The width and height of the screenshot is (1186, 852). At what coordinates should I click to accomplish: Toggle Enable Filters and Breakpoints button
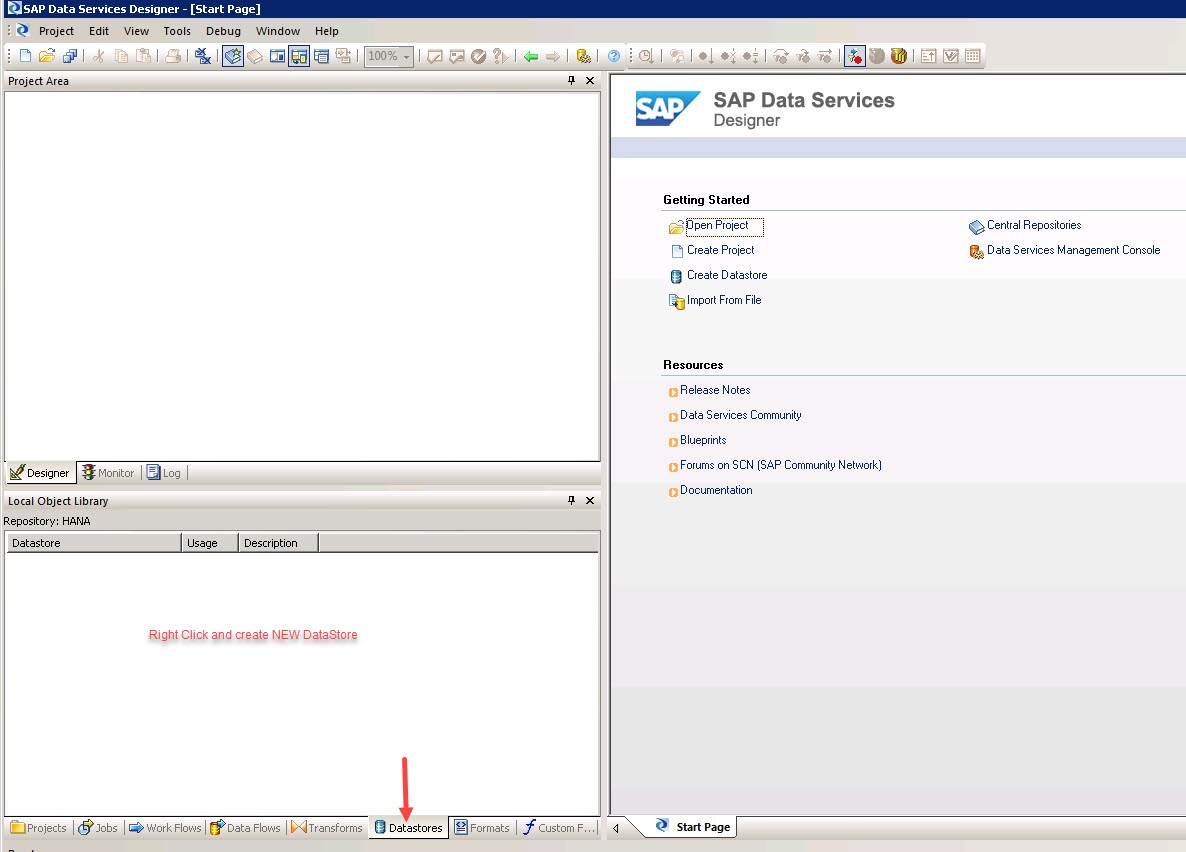click(x=855, y=56)
